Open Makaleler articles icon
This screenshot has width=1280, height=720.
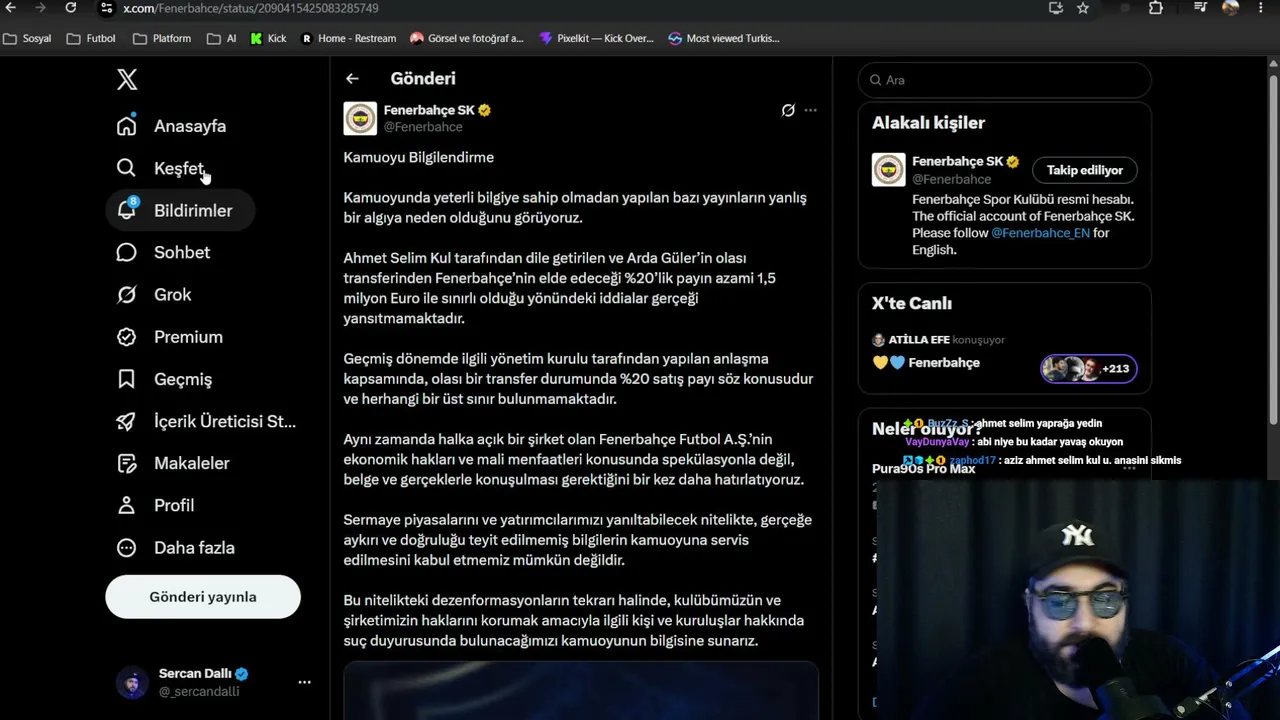click(x=126, y=463)
